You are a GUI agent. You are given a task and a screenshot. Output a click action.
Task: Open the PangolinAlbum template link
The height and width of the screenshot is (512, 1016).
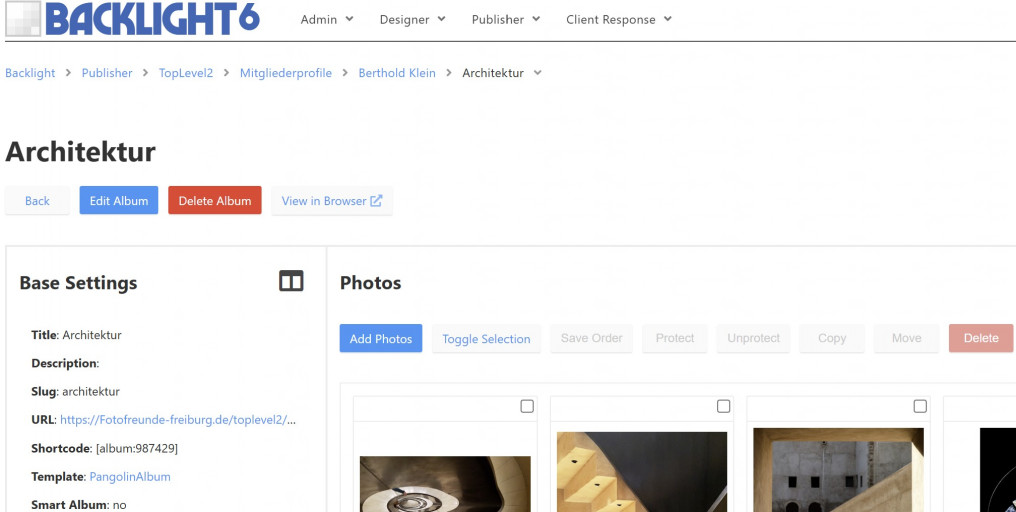129,477
